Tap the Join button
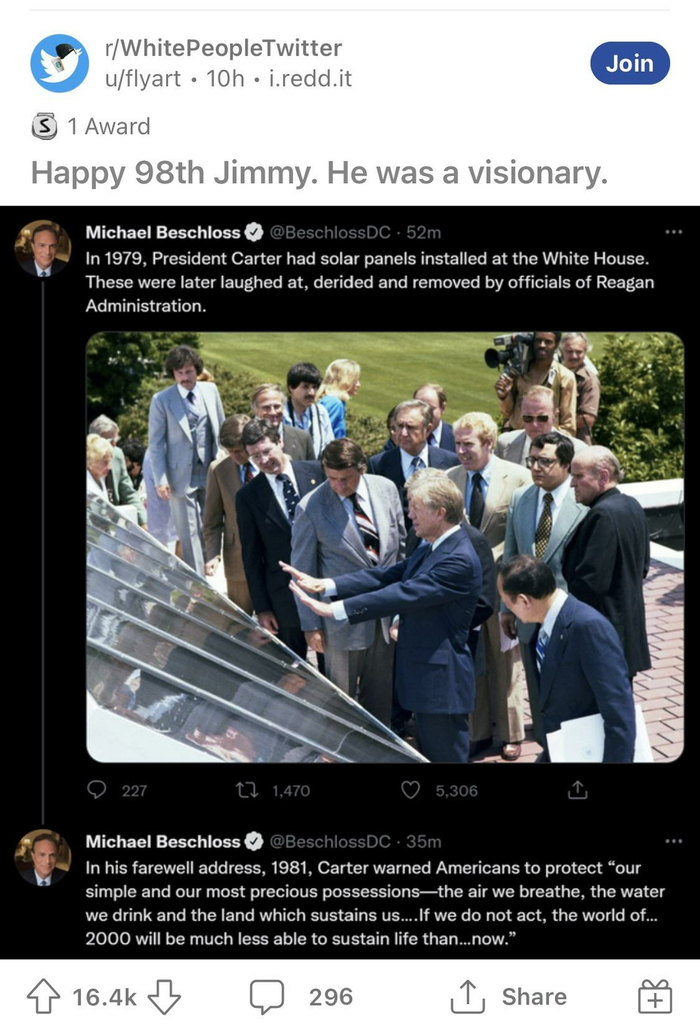The height and width of the screenshot is (1034, 700). click(629, 63)
